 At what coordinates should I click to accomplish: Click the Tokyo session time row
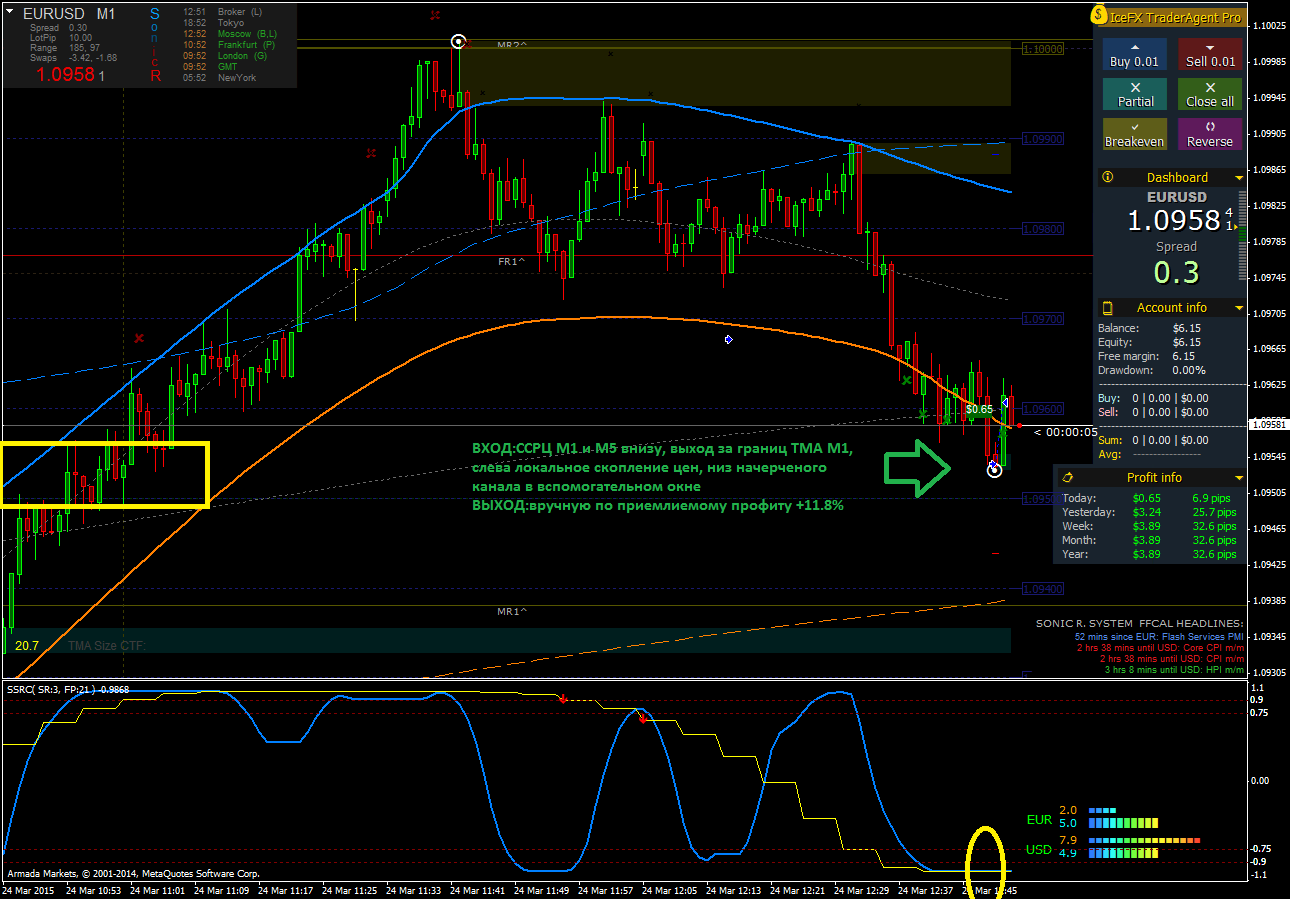point(216,23)
